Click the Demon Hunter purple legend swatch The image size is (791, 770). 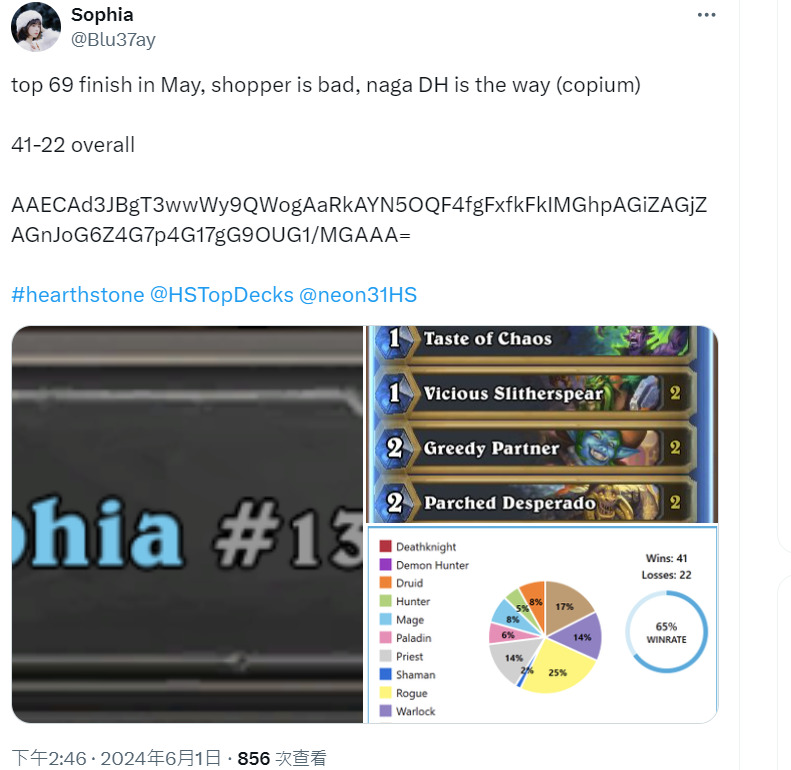385,564
